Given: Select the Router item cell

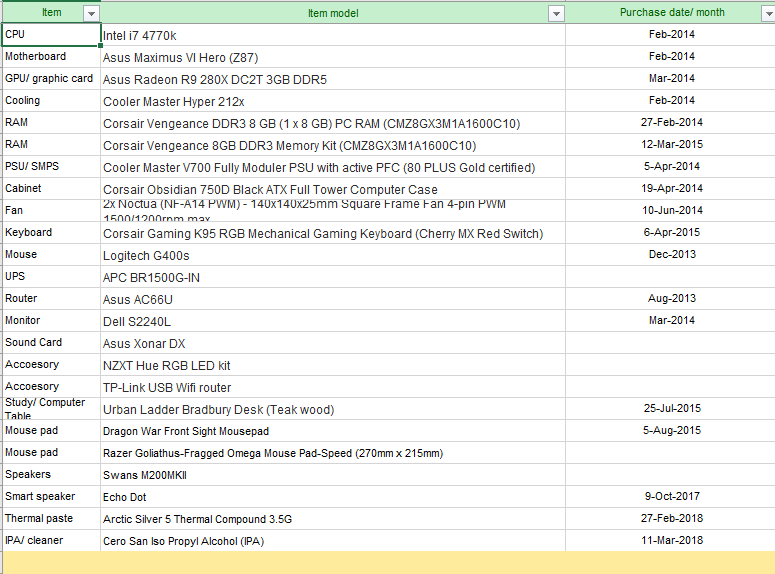Looking at the screenshot, I should pos(51,299).
